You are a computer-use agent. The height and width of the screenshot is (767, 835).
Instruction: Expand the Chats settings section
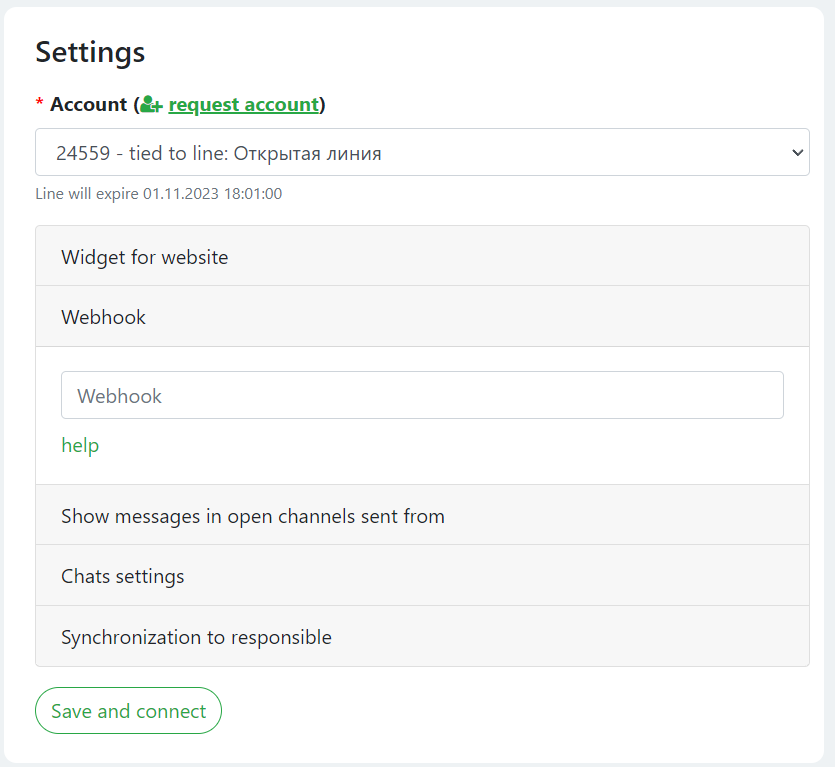pos(422,576)
